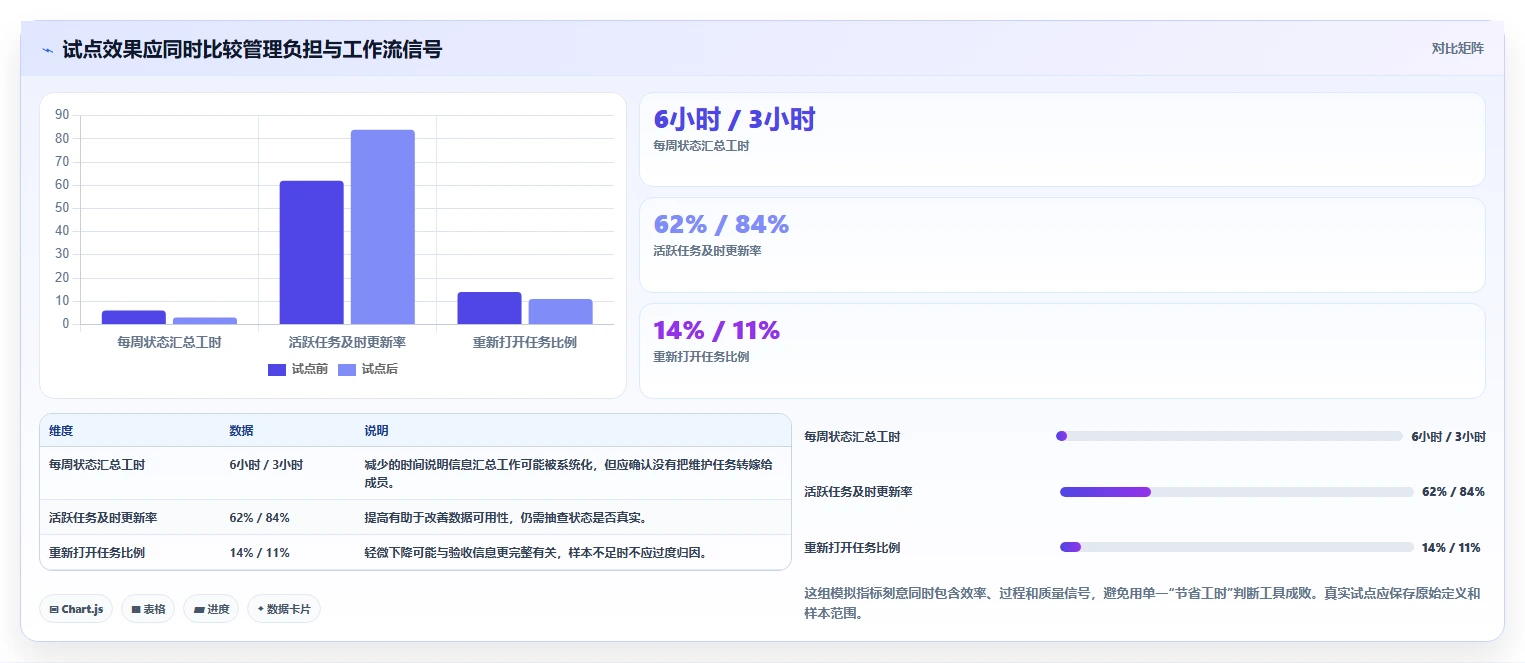Click the 进度 chip icon
The image size is (1525, 663).
point(198,609)
